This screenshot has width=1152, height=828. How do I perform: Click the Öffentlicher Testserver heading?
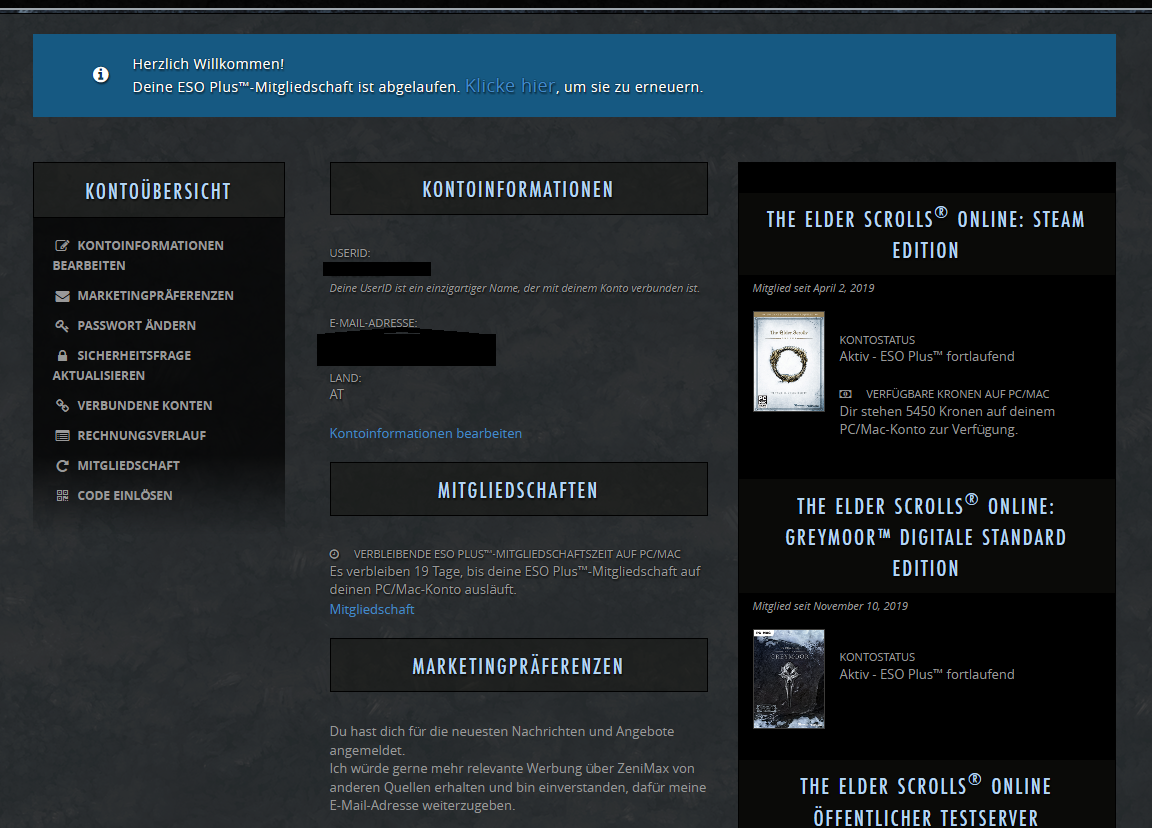926,801
